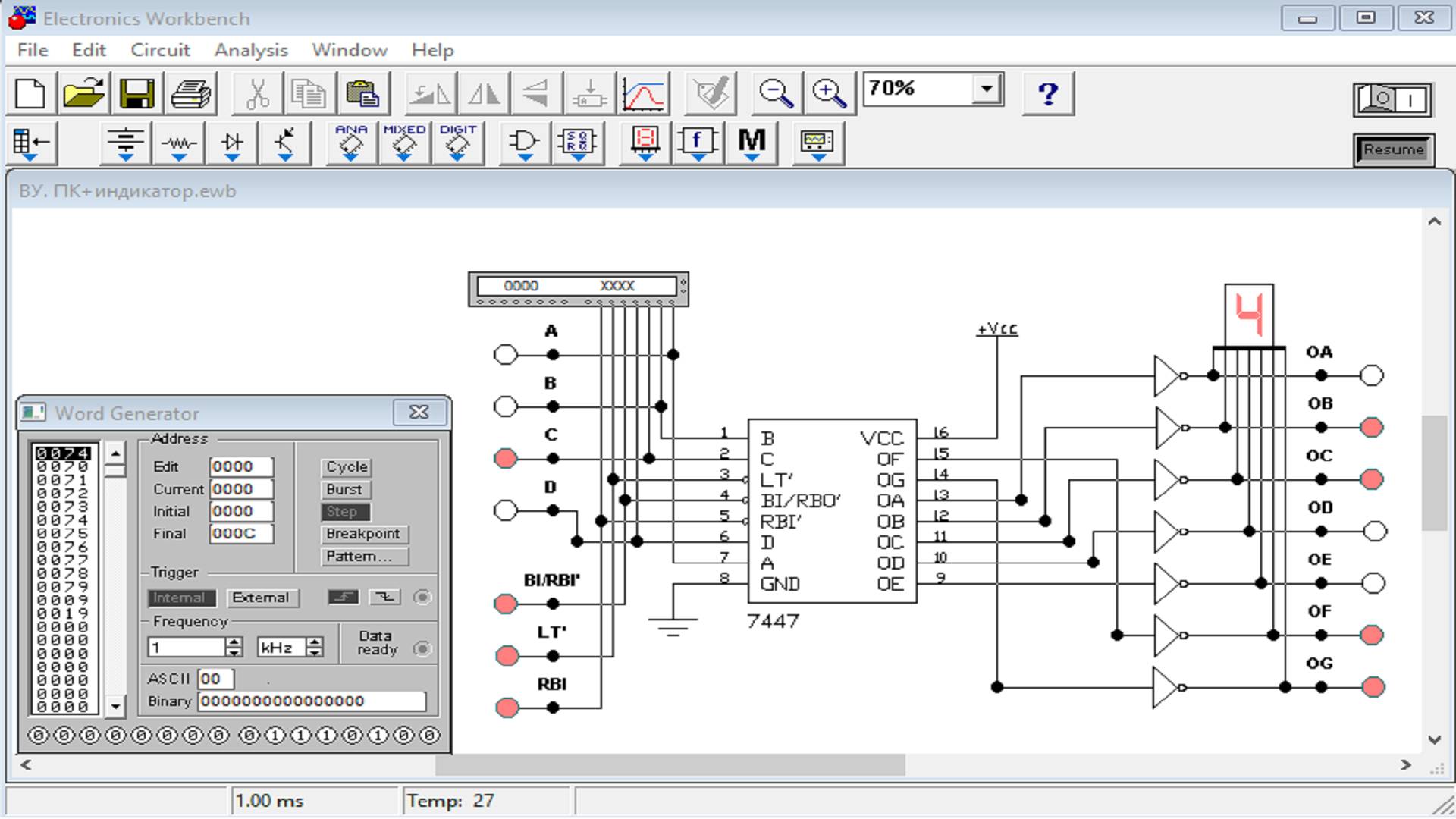Image resolution: width=1456 pixels, height=819 pixels.
Task: Click the Pattern... button
Action: [364, 557]
